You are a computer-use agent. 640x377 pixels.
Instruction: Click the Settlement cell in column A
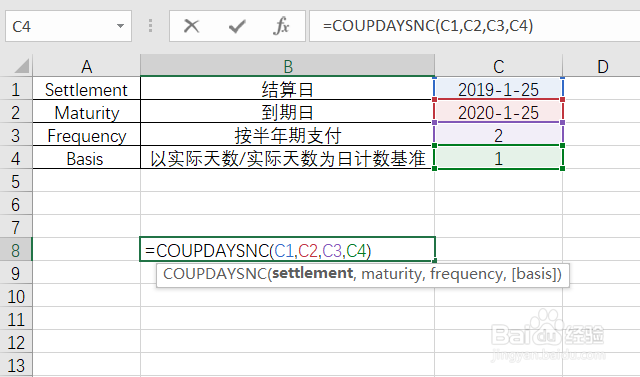coord(87,89)
